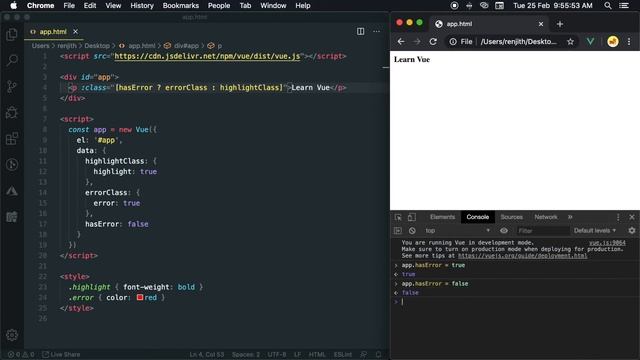Open the vue.js:9064 source link
Viewport: 640px width, 360px height.
(607, 243)
